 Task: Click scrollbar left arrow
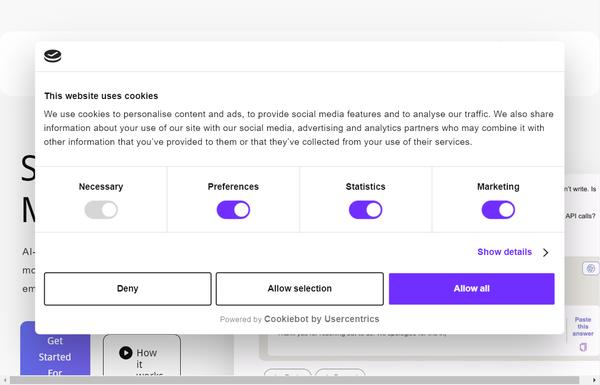pyautogui.click(x=5, y=380)
